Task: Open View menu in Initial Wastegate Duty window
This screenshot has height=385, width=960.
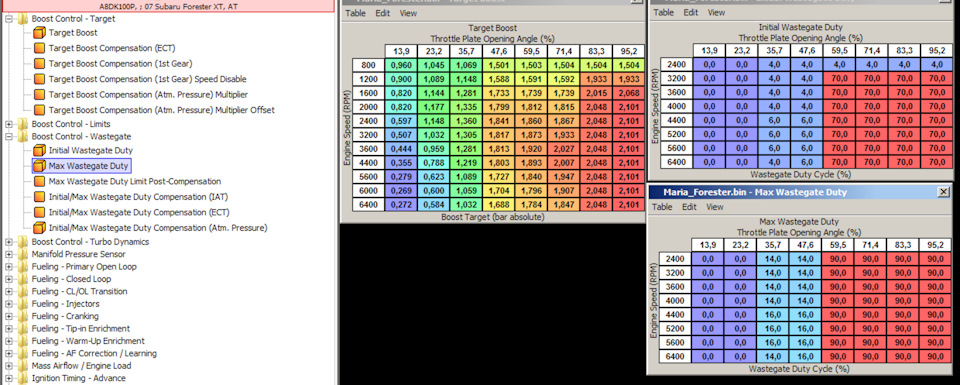Action: pyautogui.click(x=716, y=12)
